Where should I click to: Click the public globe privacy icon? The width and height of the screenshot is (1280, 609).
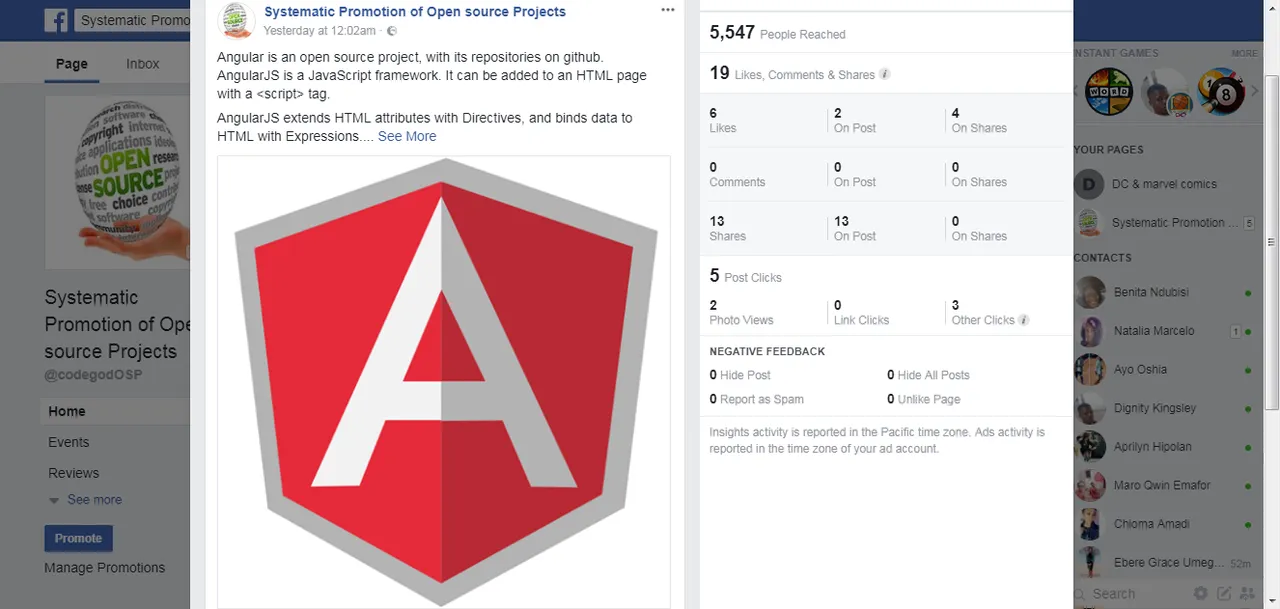[x=392, y=31]
